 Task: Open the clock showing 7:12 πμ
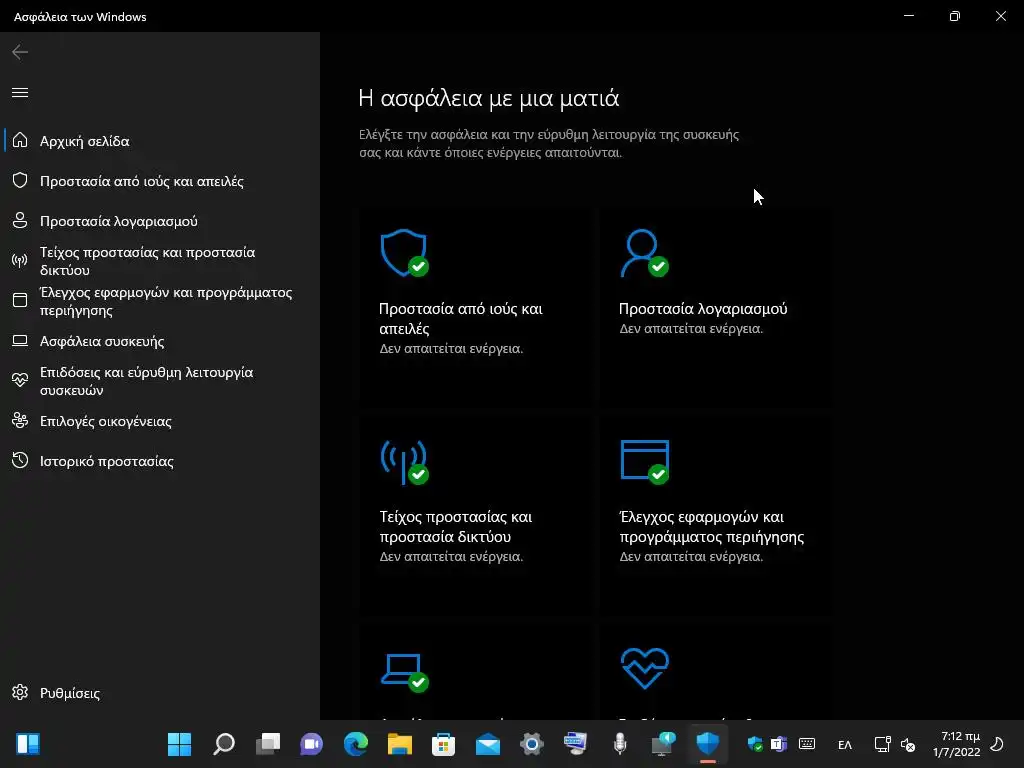tap(957, 744)
